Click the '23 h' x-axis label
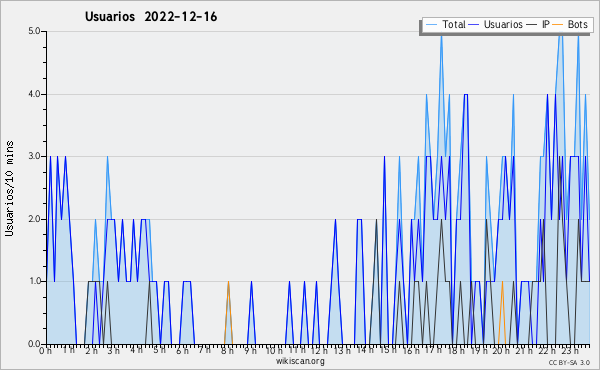600x370 pixels. [570, 351]
